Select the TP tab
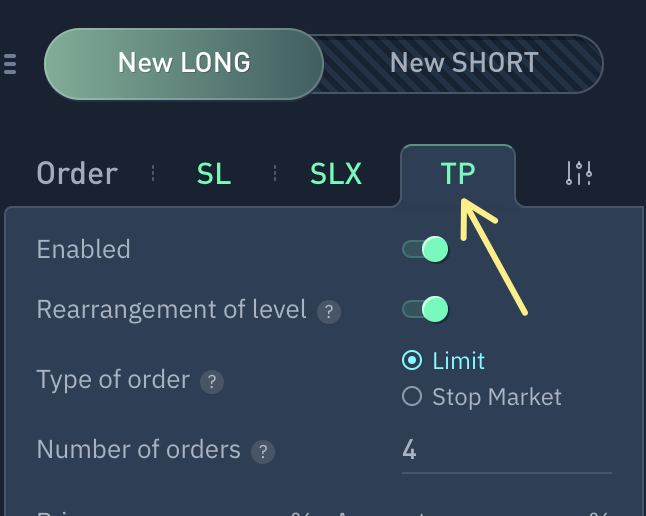The height and width of the screenshot is (516, 646). point(458,174)
